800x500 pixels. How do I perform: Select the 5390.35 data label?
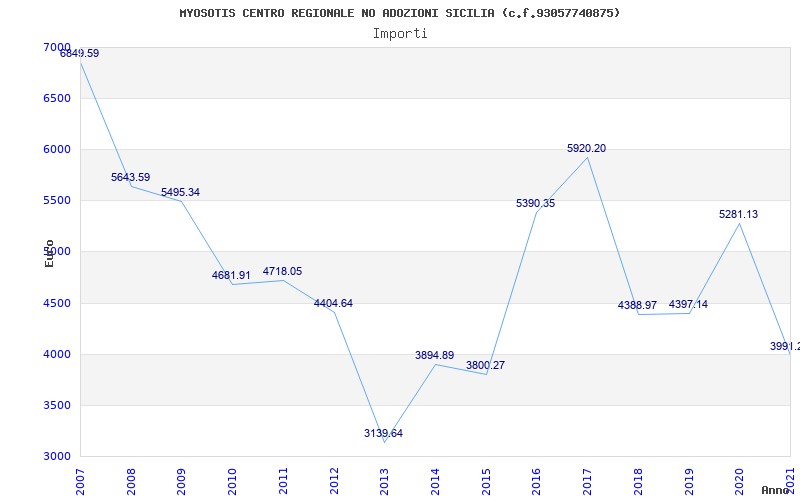(536, 204)
